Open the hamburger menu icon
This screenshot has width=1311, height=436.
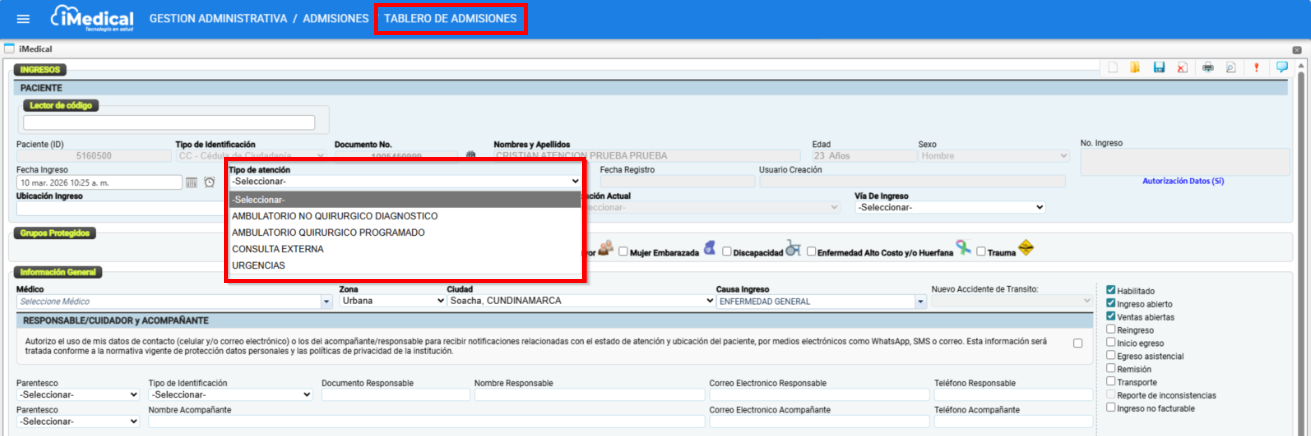click(24, 19)
